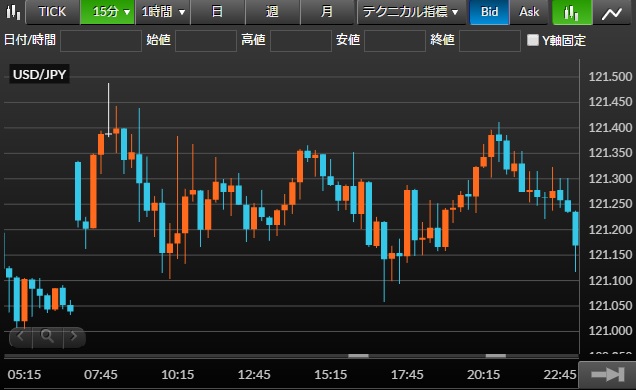Click the 22:45 time axis label
636x390 pixels.
point(560,375)
